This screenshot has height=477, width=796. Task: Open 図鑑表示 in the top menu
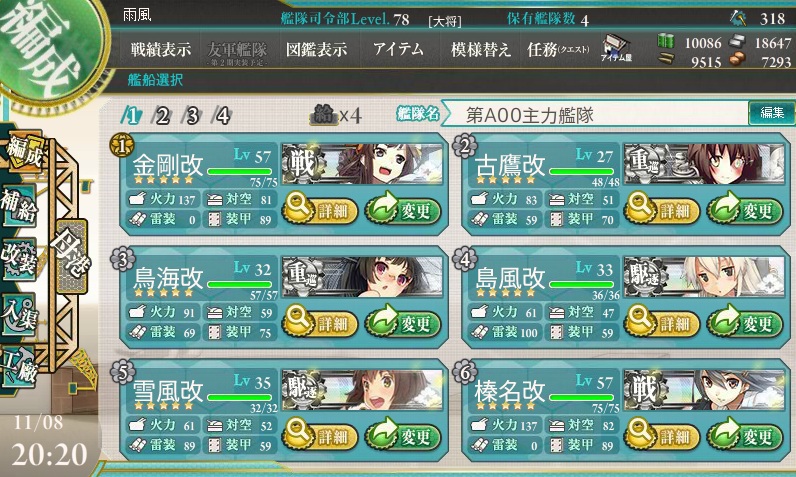[316, 49]
